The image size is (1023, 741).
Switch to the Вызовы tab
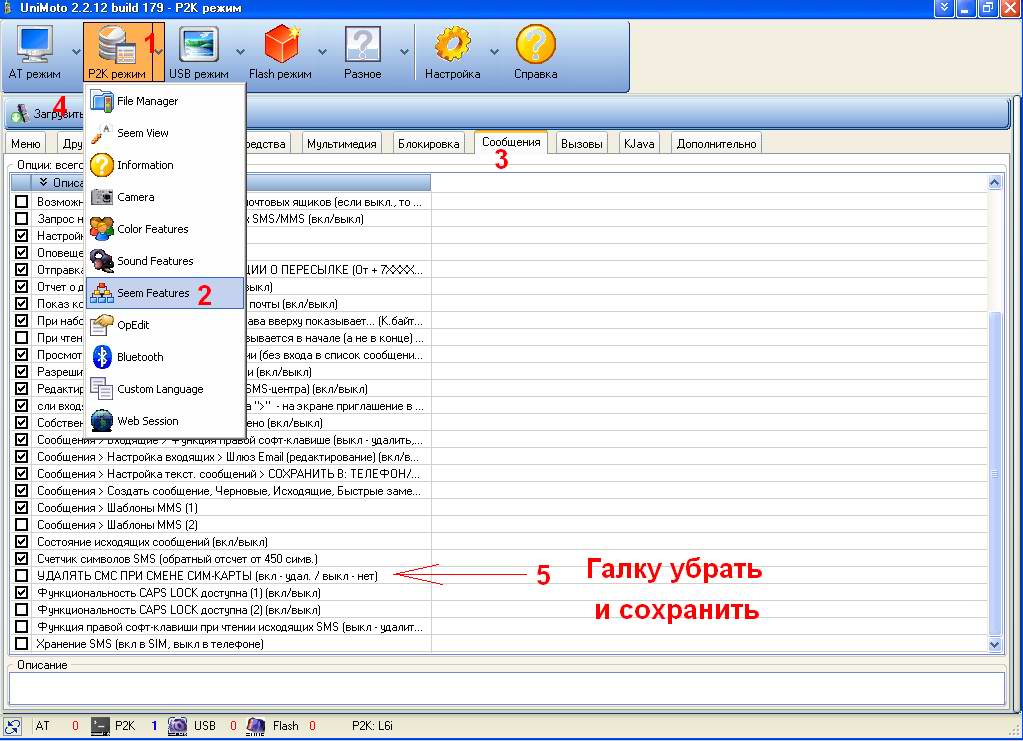(x=581, y=144)
